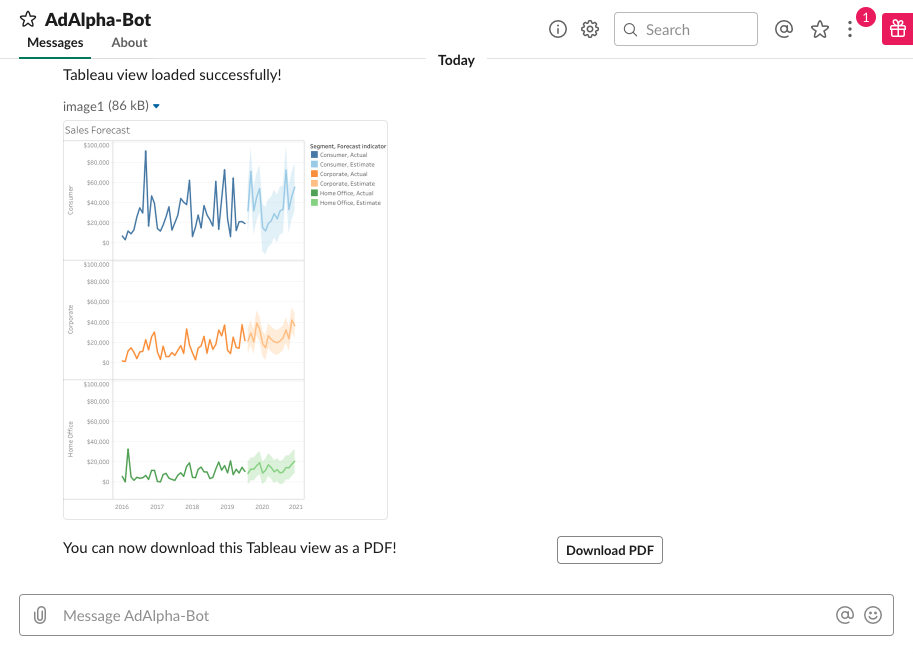Switch to the About tab
The image size is (913, 656).
coord(129,43)
